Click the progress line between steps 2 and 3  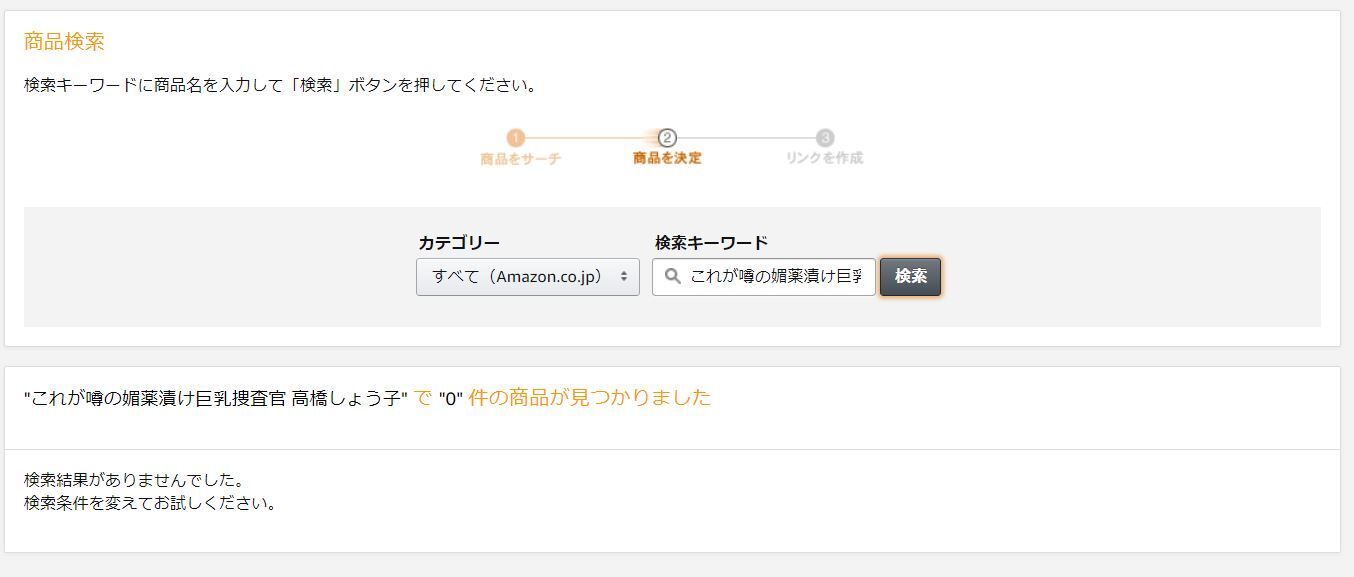(746, 138)
